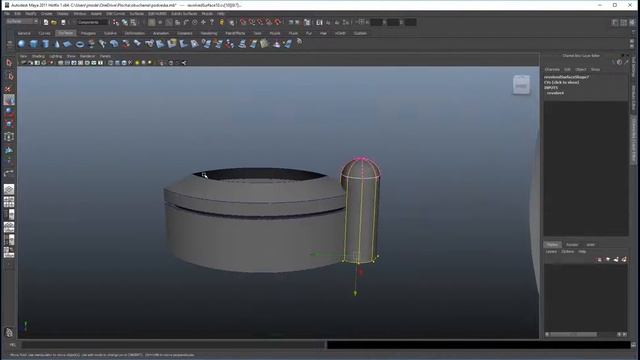Activate the Universal Manipulator tool

tap(9, 137)
